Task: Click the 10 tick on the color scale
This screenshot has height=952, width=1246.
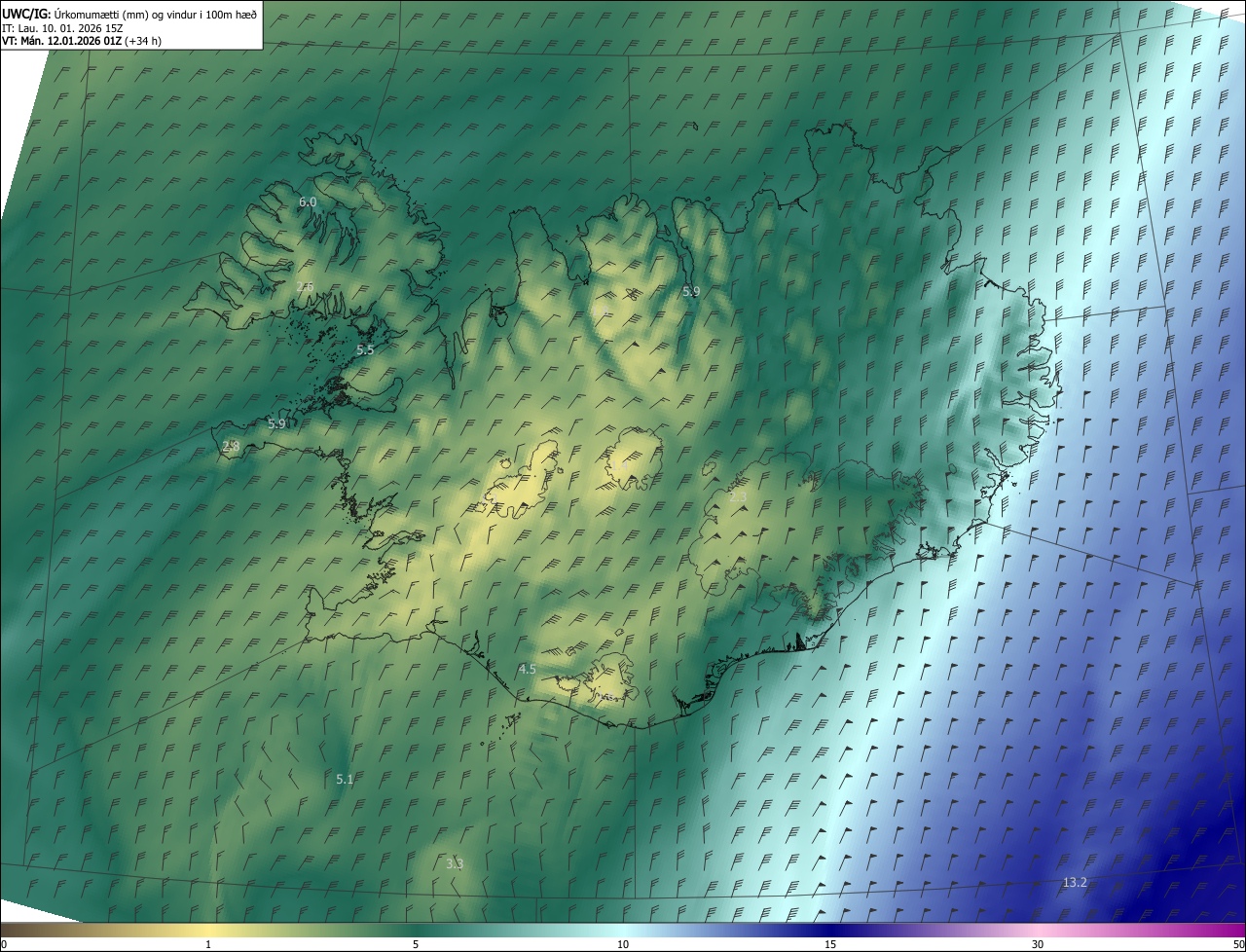Action: click(623, 944)
